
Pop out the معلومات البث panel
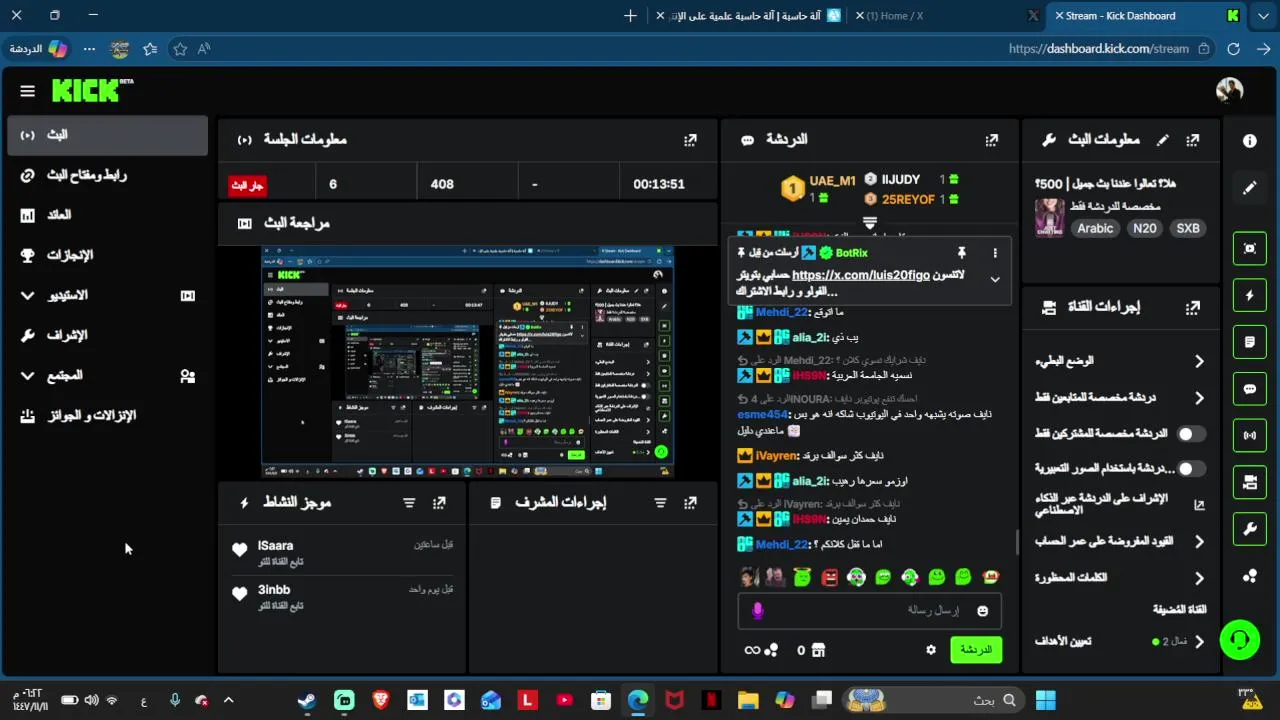pyautogui.click(x=1192, y=140)
